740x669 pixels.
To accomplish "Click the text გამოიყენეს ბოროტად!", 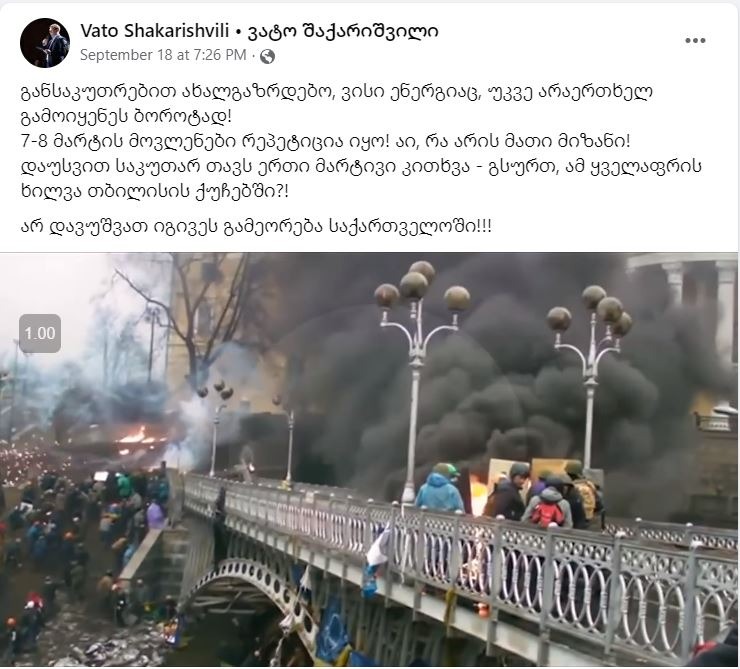I will (126, 116).
